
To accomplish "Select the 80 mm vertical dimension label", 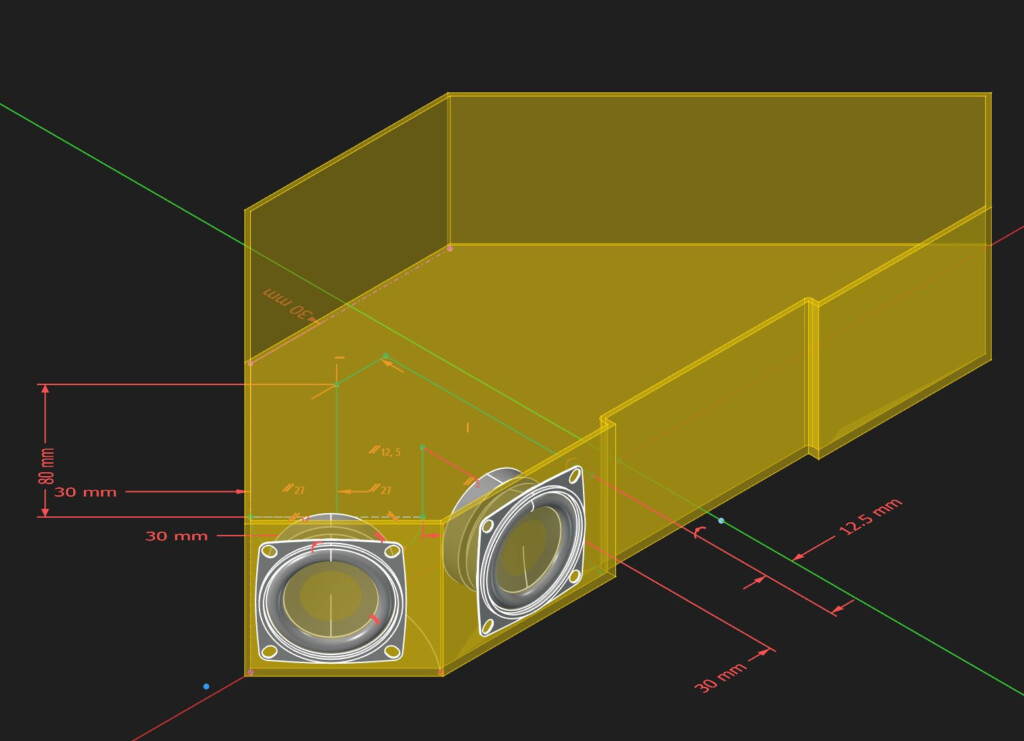I will pos(47,465).
